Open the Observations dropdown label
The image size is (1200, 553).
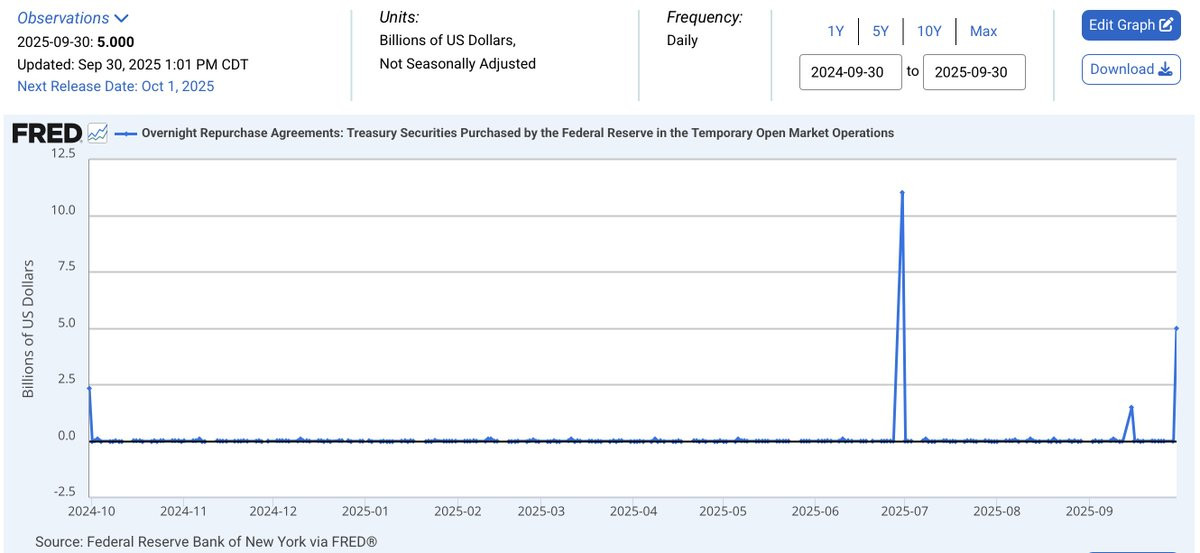tap(64, 18)
